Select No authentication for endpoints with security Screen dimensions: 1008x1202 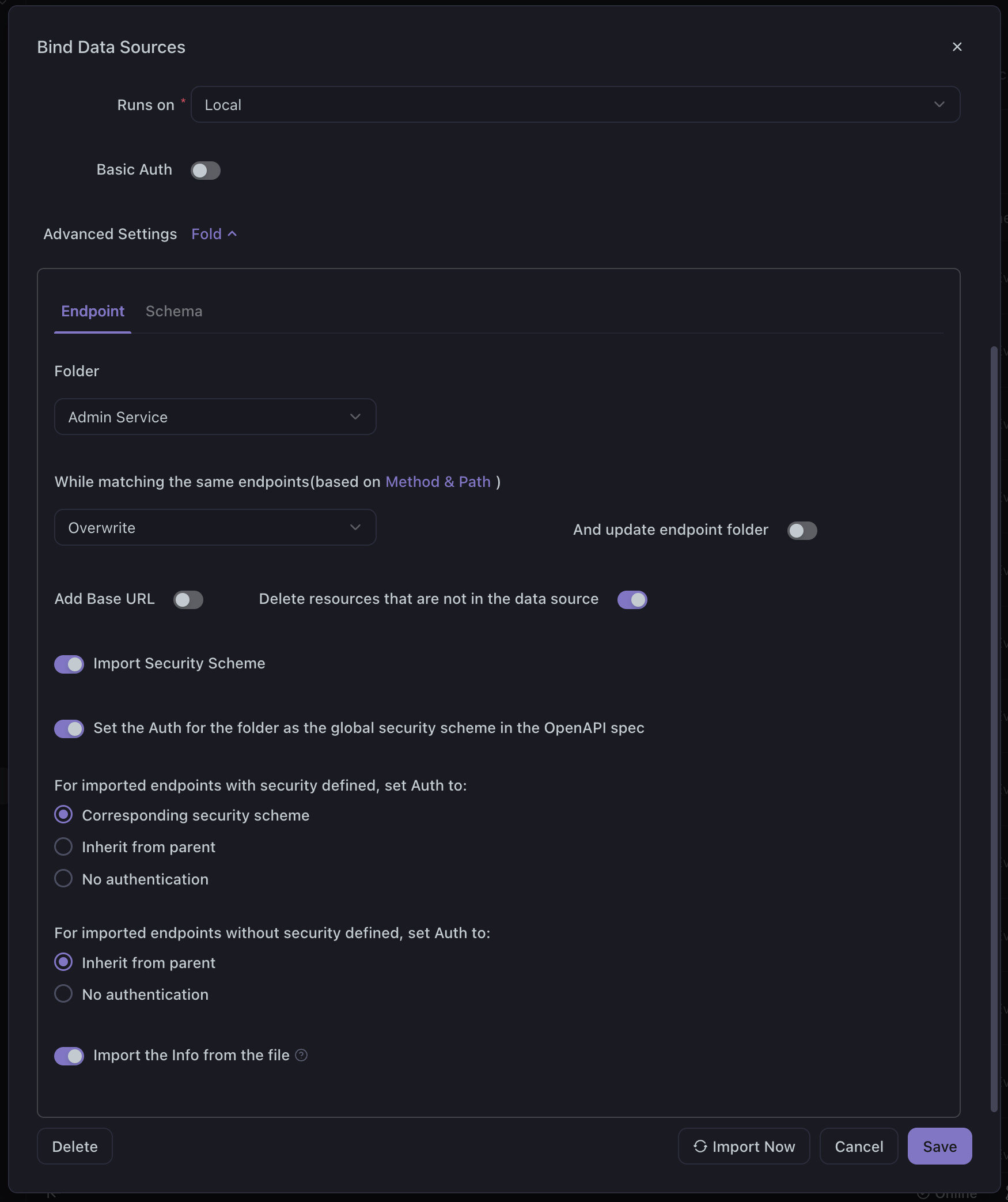pyautogui.click(x=63, y=879)
